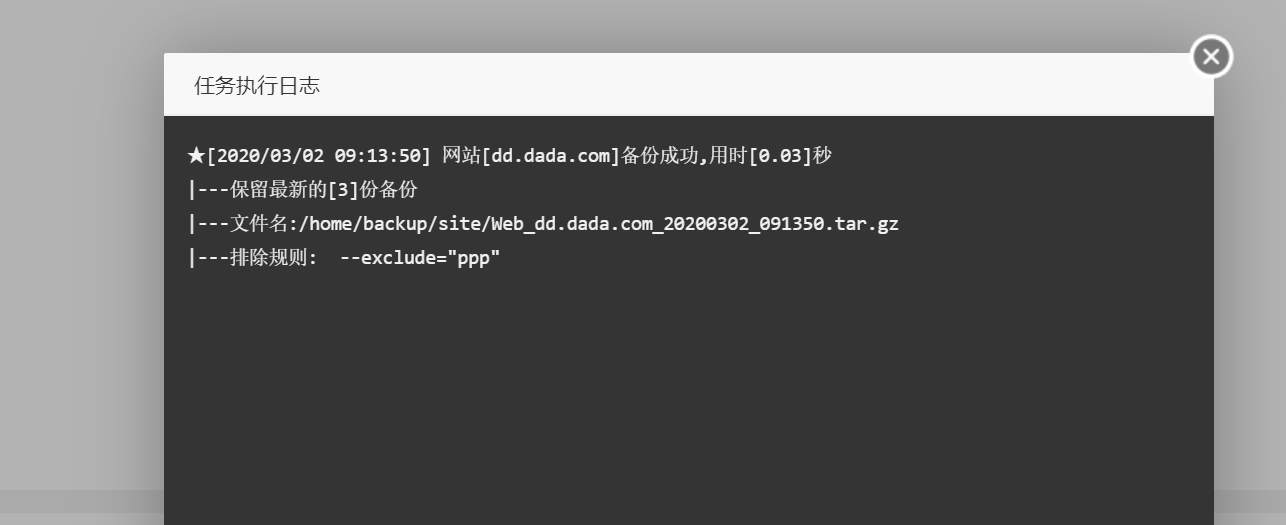Click the --exclude="ppp" rule text
This screenshot has height=525, width=1286.
420,257
